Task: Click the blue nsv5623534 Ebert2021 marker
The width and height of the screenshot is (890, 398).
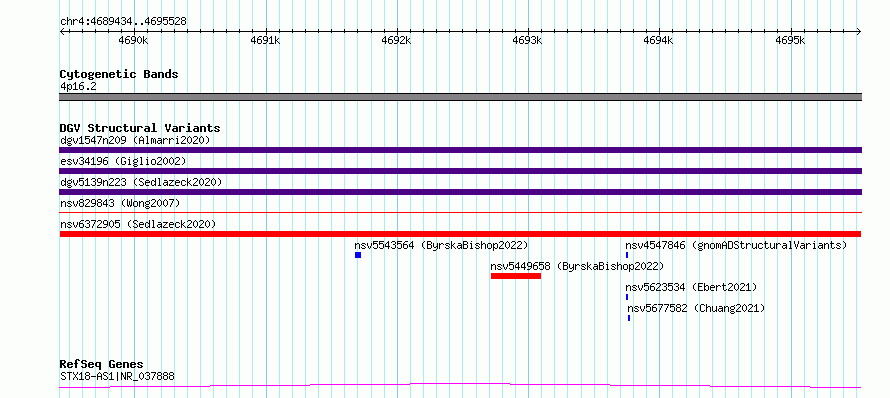Action: [x=627, y=297]
